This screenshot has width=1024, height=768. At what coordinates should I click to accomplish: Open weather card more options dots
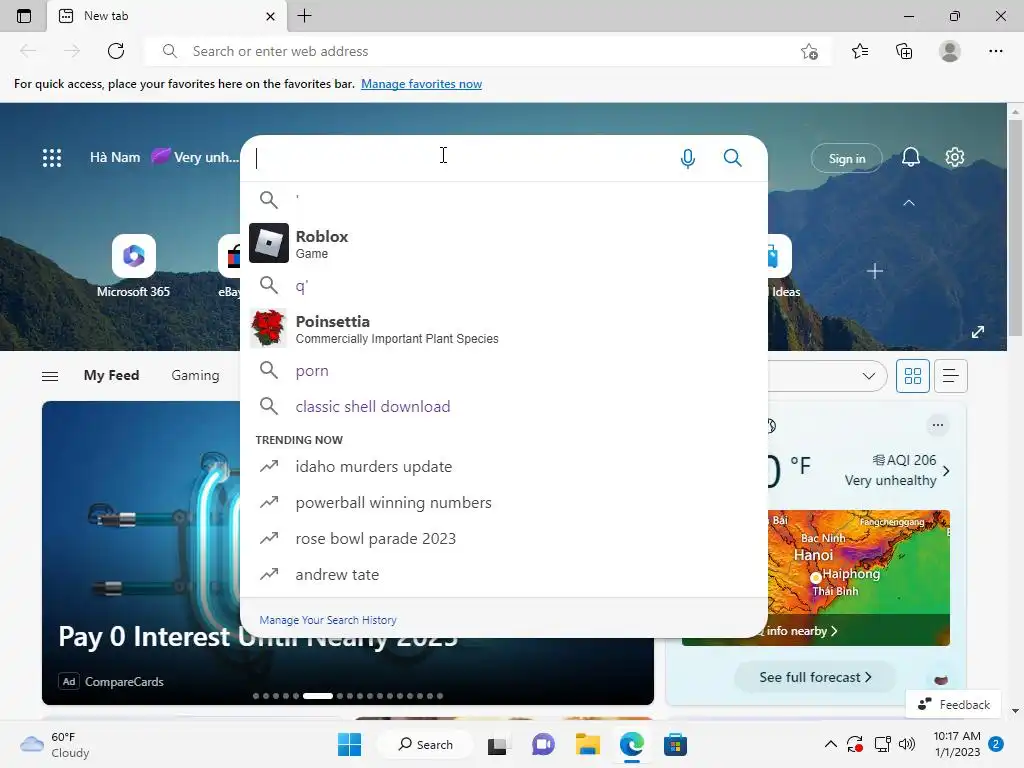coord(937,425)
